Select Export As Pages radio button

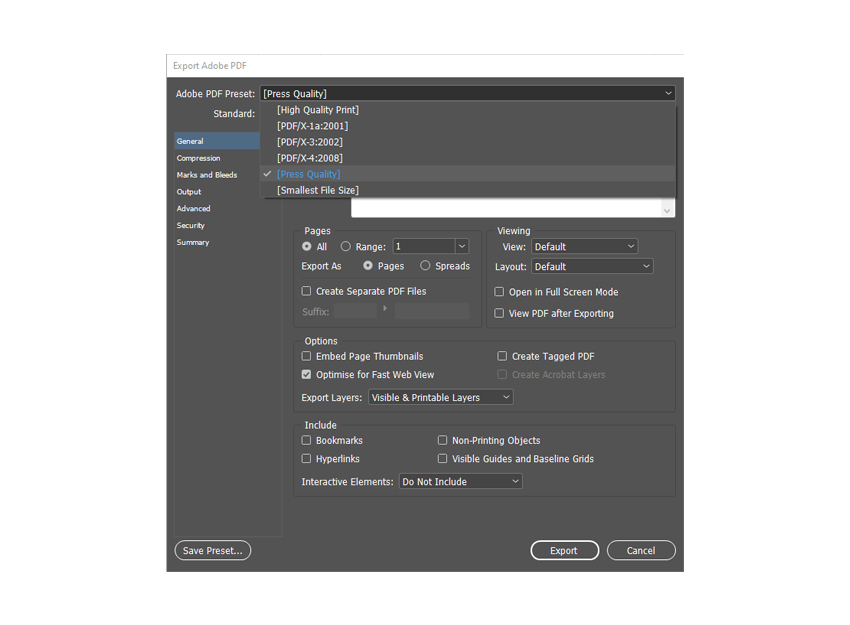(368, 266)
